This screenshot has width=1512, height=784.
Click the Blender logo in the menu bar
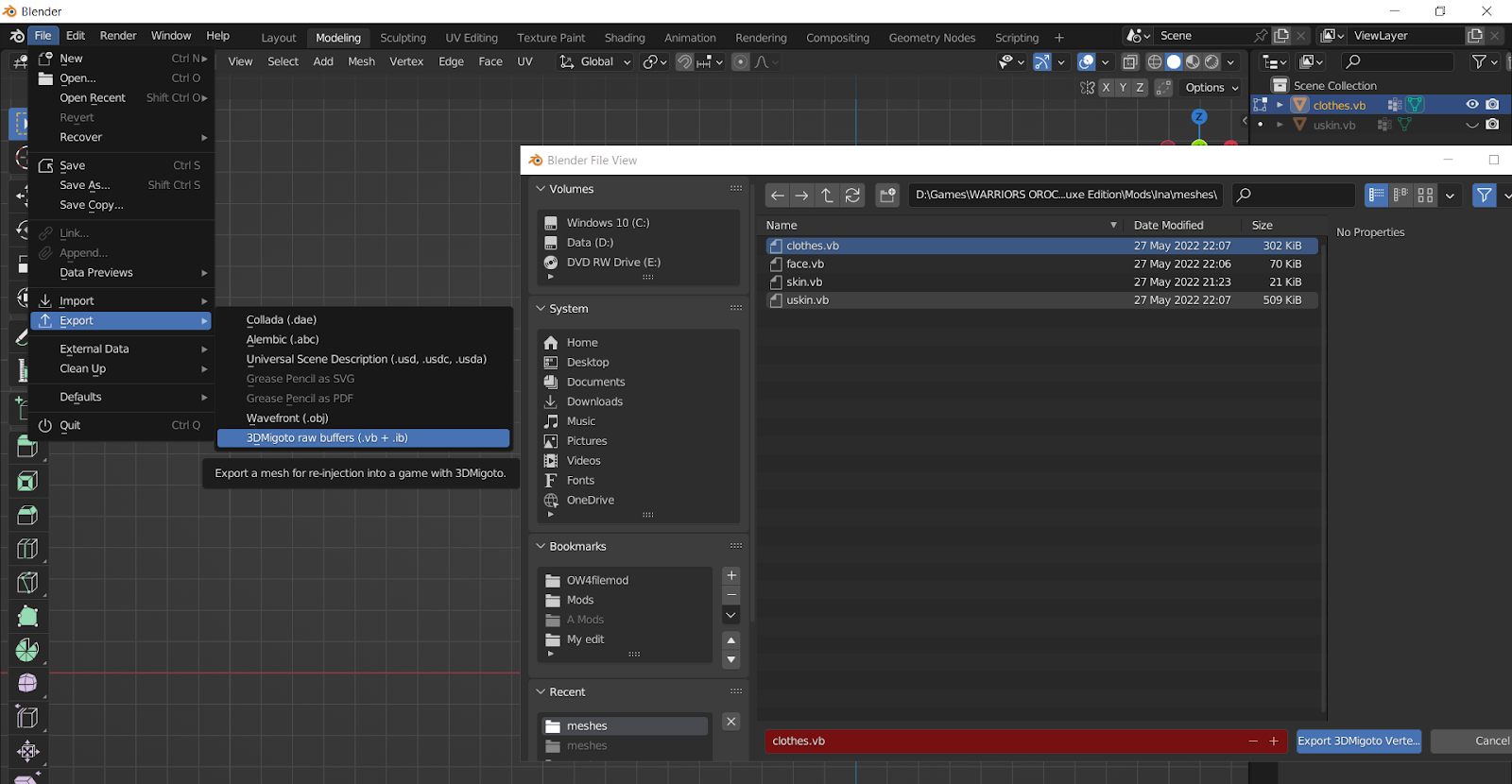(17, 36)
